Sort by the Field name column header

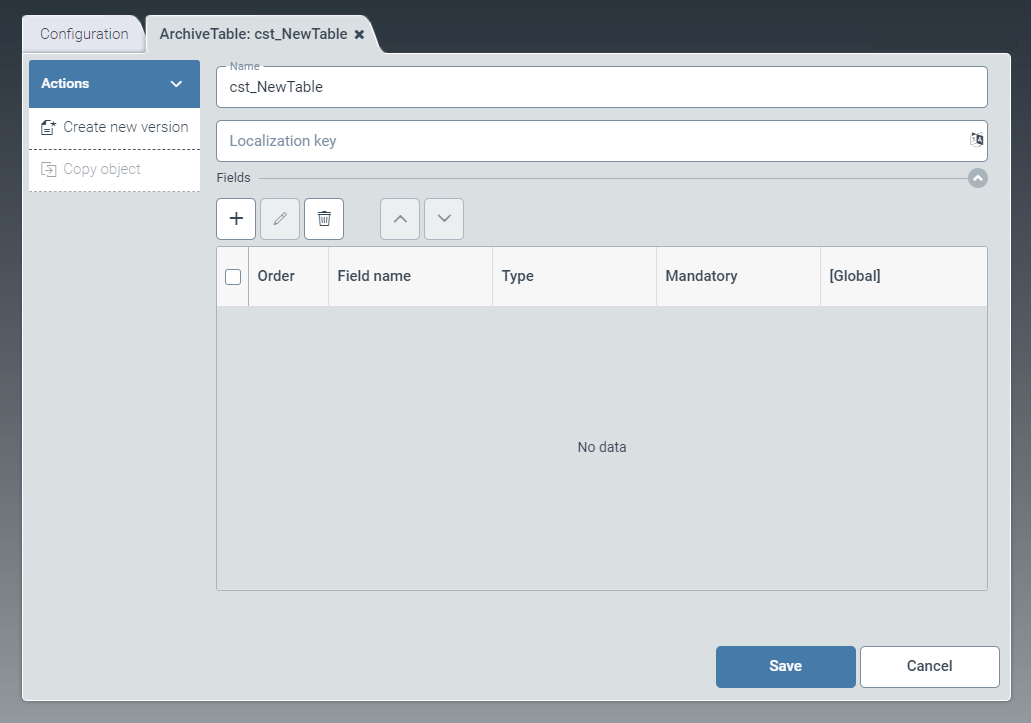click(374, 276)
